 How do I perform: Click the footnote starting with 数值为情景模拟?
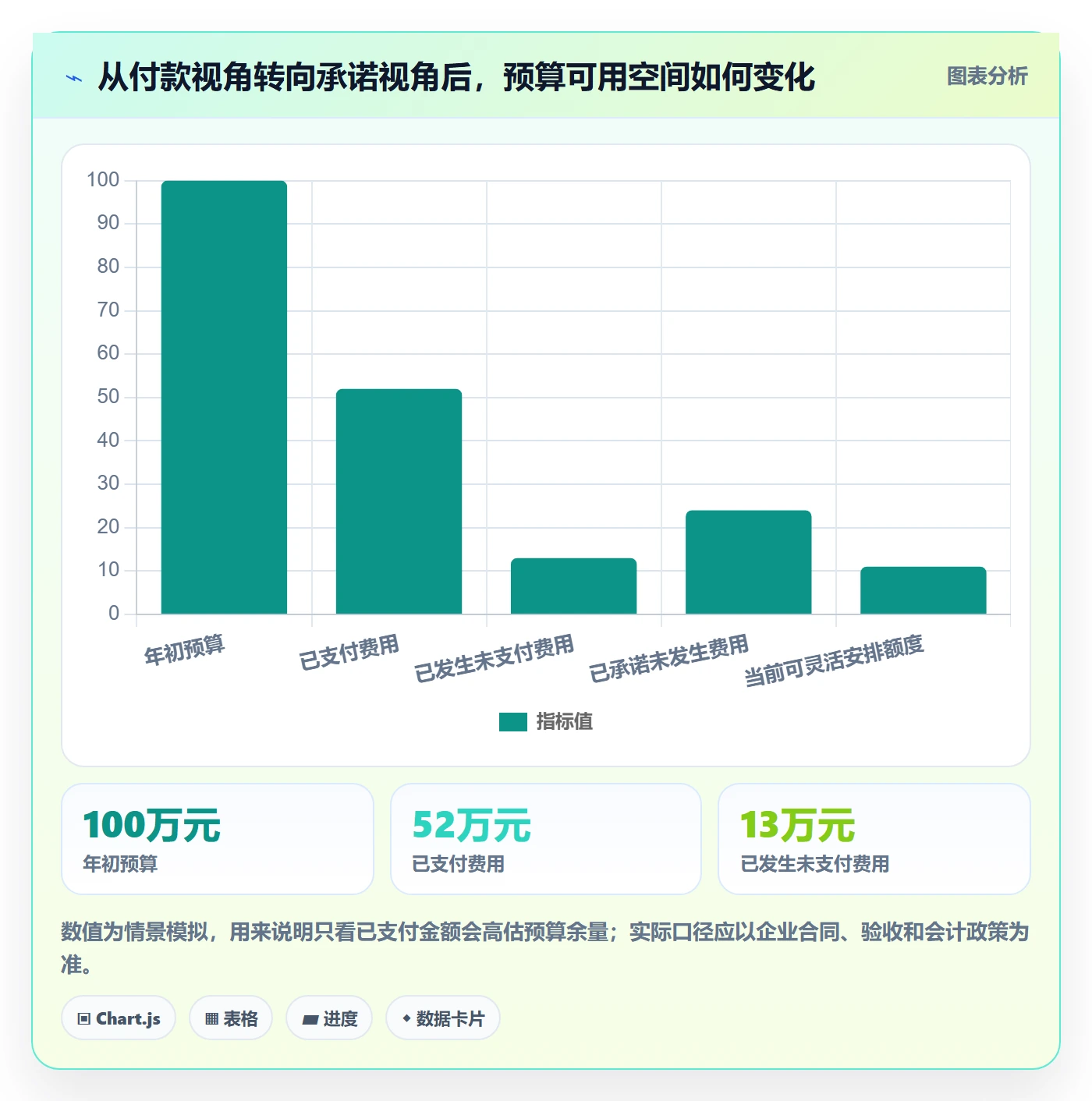coord(545,947)
